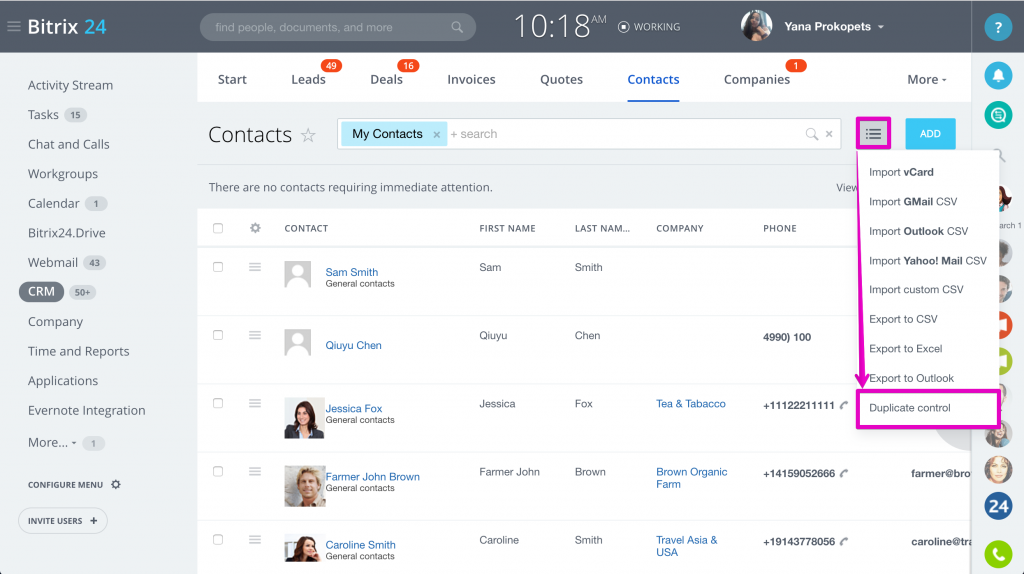Viewport: 1024px width, 574px height.
Task: Open the row action menu for Farmer John Brown
Action: (255, 471)
